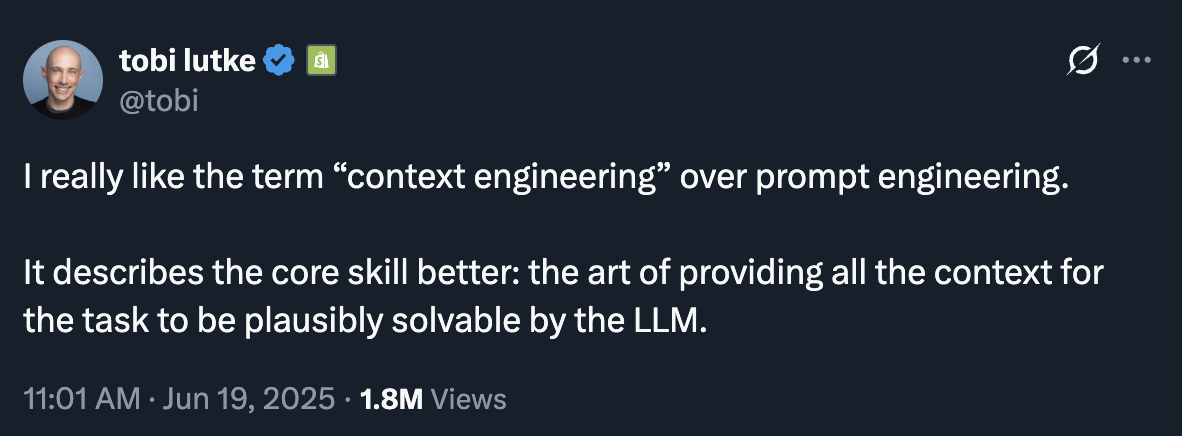Click the blue verified checkmark badge
This screenshot has height=436, width=1182.
coord(279,60)
